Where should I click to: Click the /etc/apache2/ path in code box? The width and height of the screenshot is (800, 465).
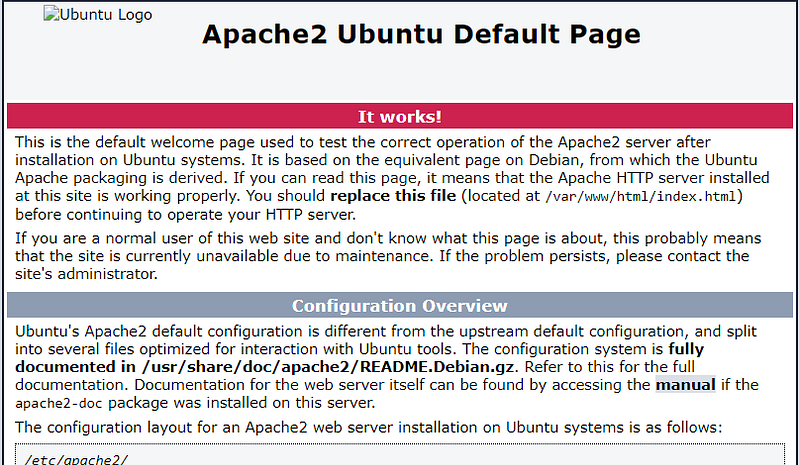pyautogui.click(x=76, y=459)
